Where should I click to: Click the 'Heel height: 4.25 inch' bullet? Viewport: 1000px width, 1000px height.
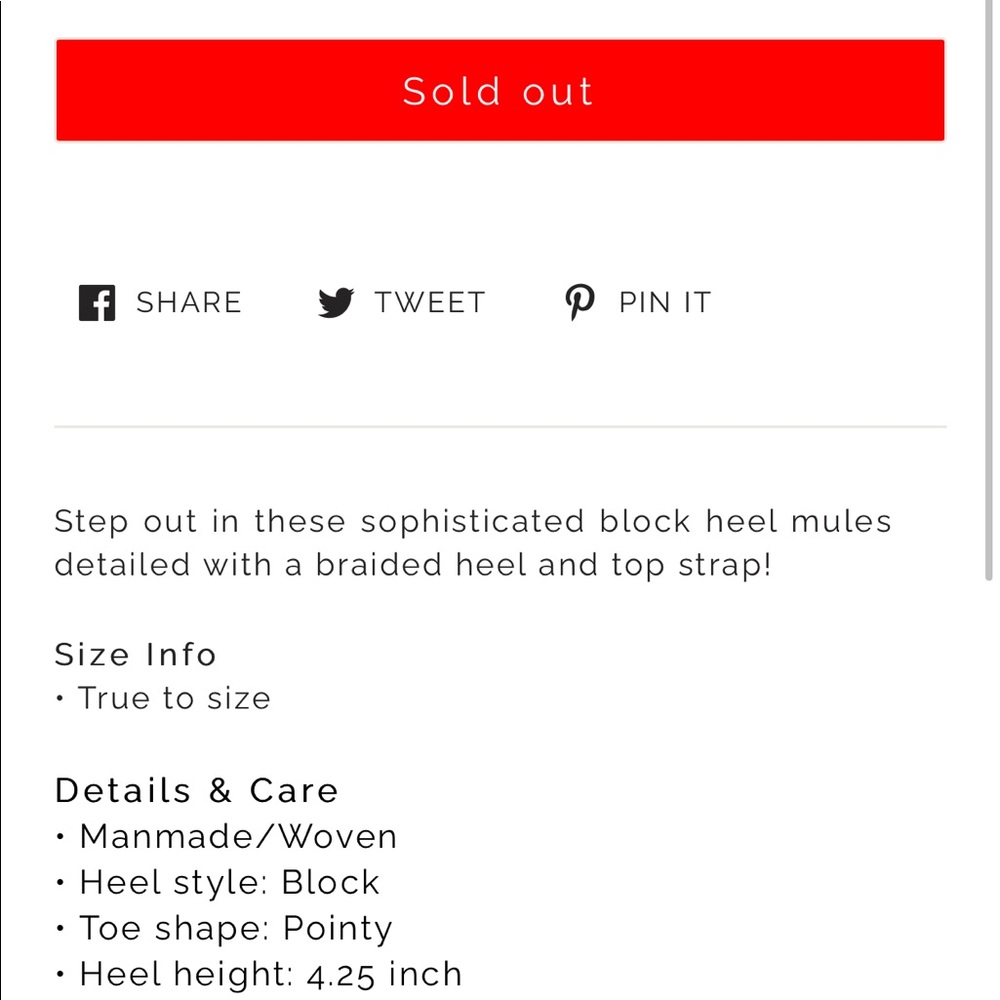tap(259, 974)
